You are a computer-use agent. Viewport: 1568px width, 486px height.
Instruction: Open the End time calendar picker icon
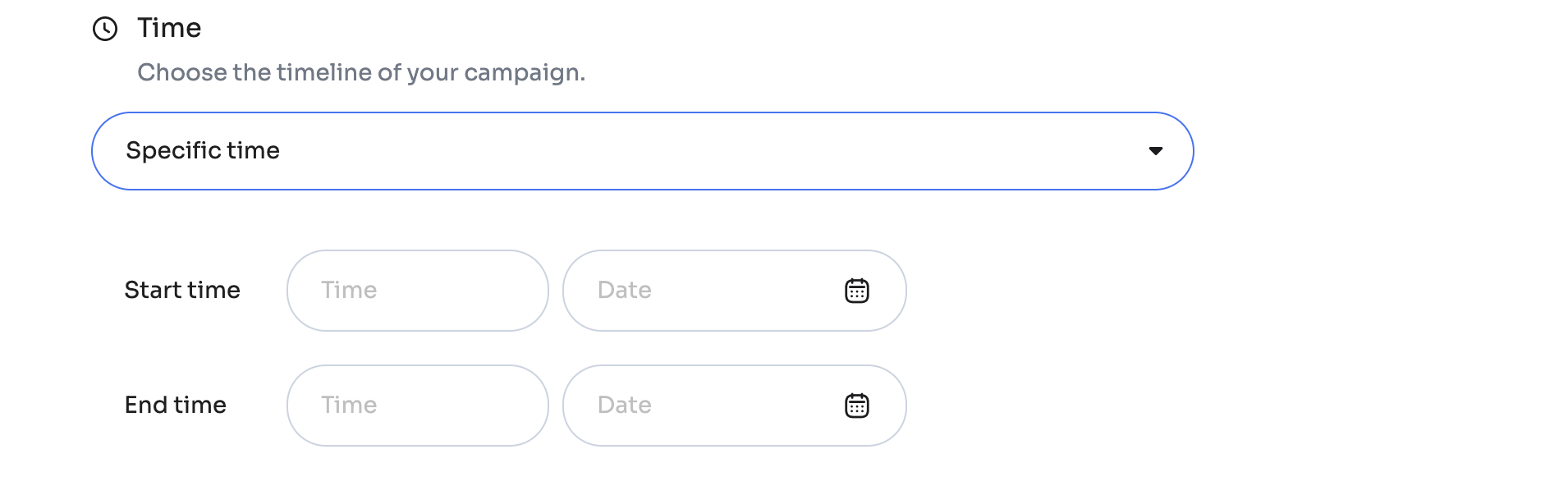[856, 406]
